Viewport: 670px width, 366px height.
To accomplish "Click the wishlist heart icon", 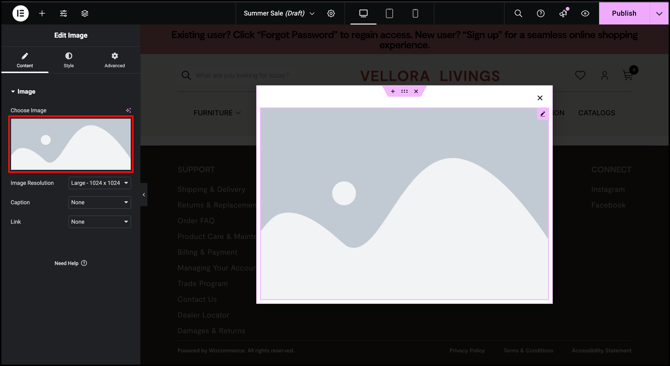I will (580, 76).
